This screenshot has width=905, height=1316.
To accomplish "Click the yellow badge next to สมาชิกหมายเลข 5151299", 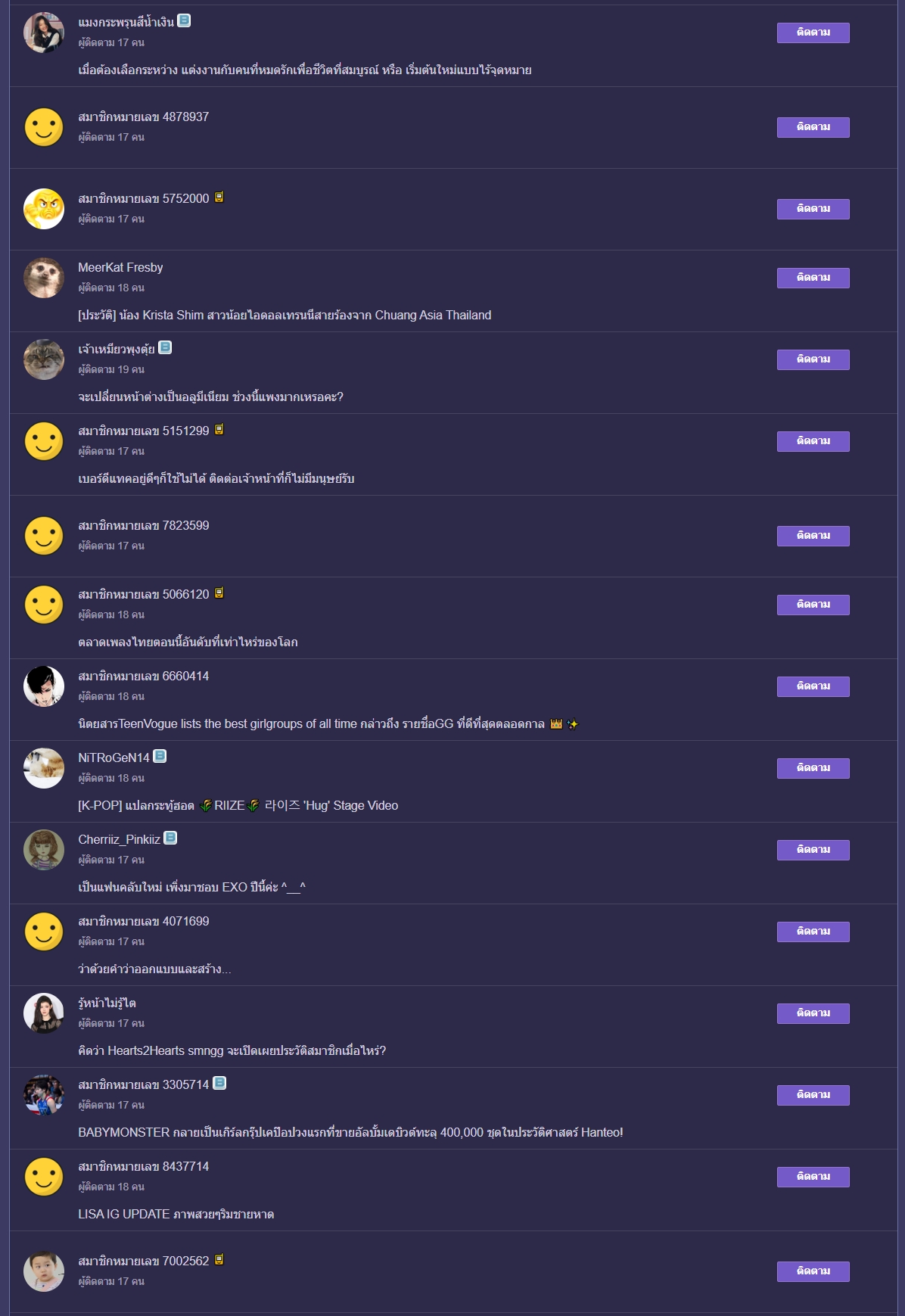I will (219, 430).
